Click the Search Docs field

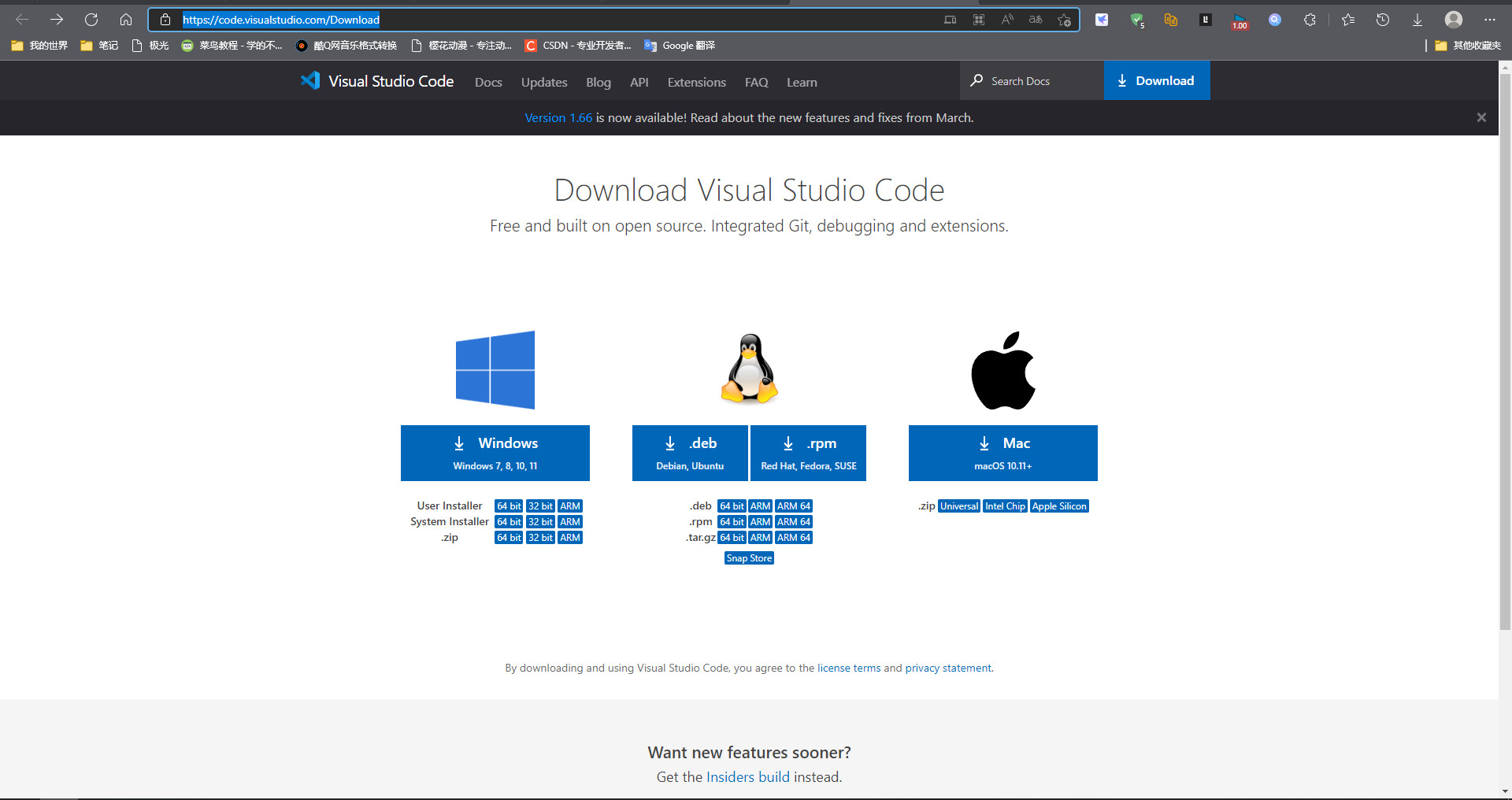[x=1032, y=80]
